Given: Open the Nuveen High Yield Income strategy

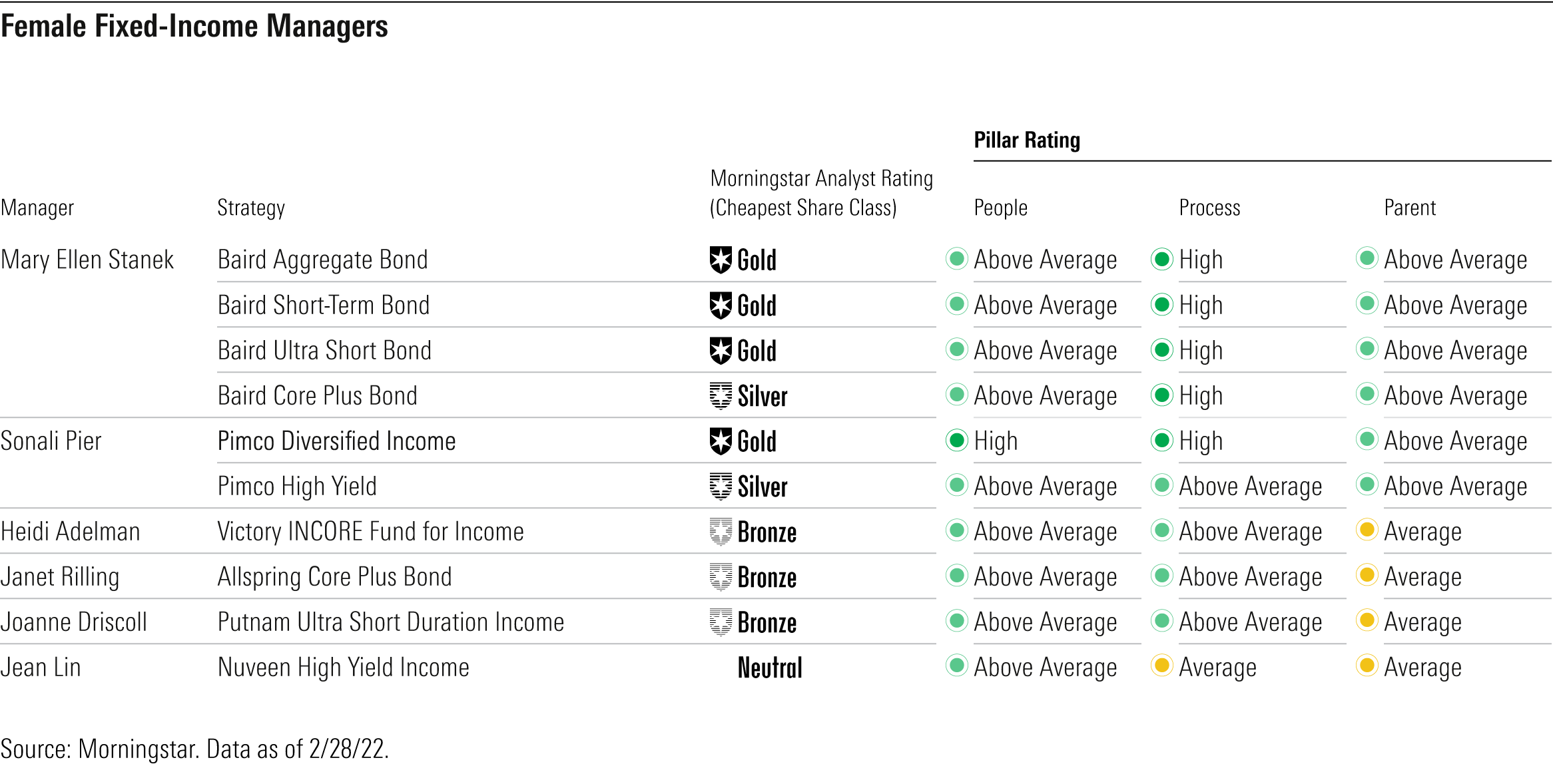Looking at the screenshot, I should 344,668.
